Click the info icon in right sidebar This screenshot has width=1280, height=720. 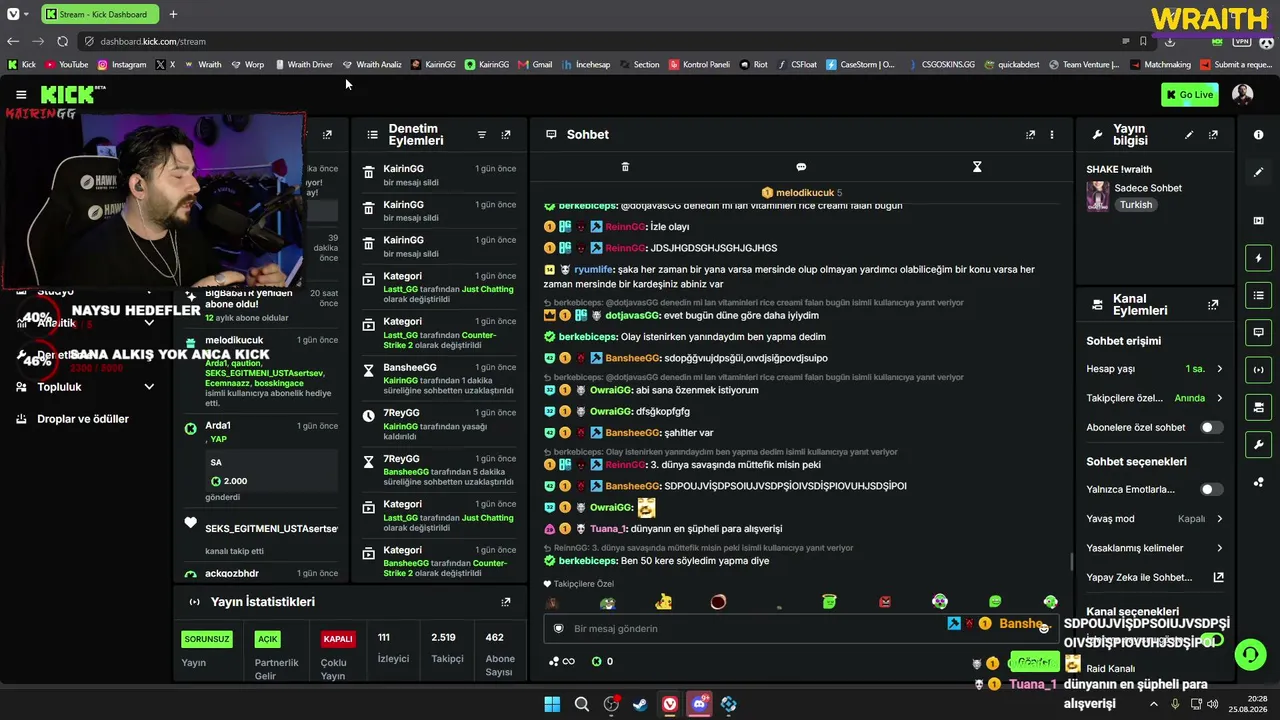coord(1258,135)
